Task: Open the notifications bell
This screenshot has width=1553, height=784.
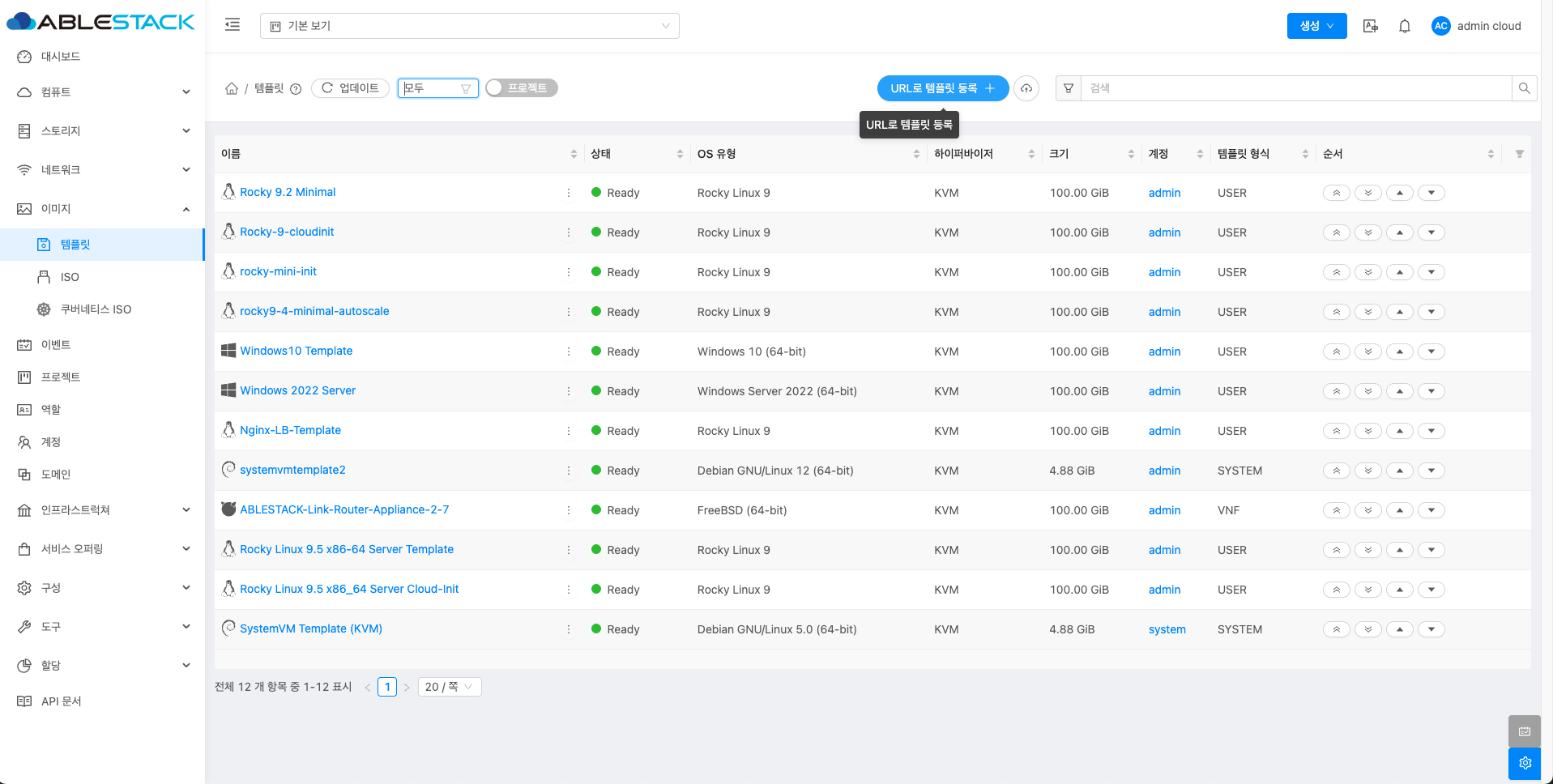Action: coord(1405,26)
